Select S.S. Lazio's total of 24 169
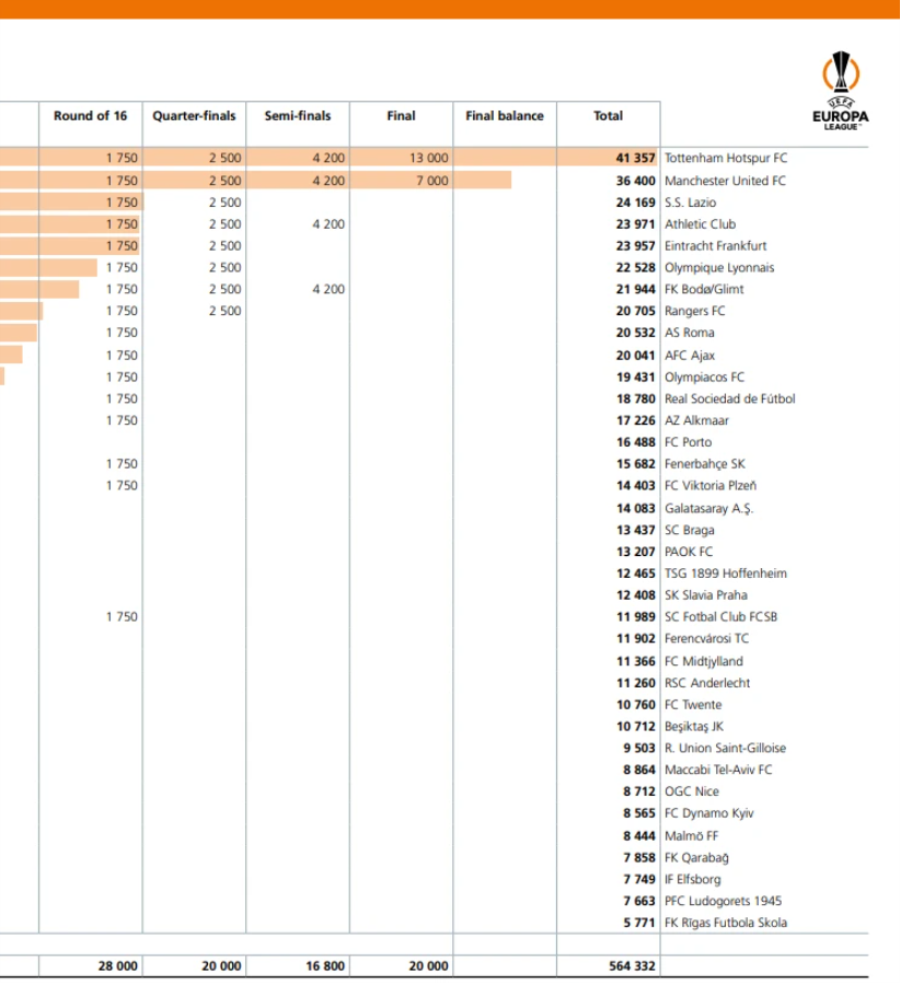This screenshot has height=983, width=900. point(635,203)
